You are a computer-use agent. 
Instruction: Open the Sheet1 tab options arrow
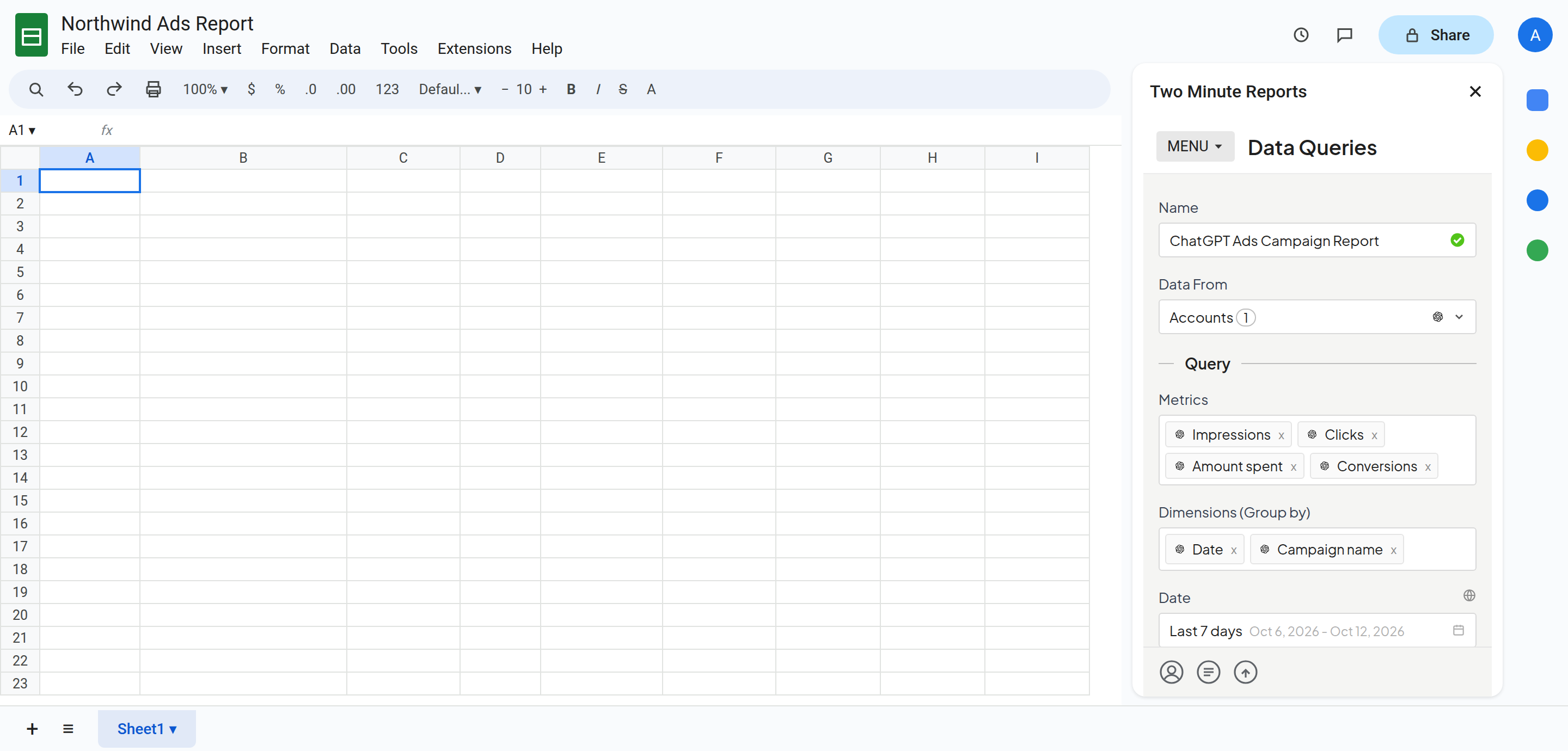point(174,730)
